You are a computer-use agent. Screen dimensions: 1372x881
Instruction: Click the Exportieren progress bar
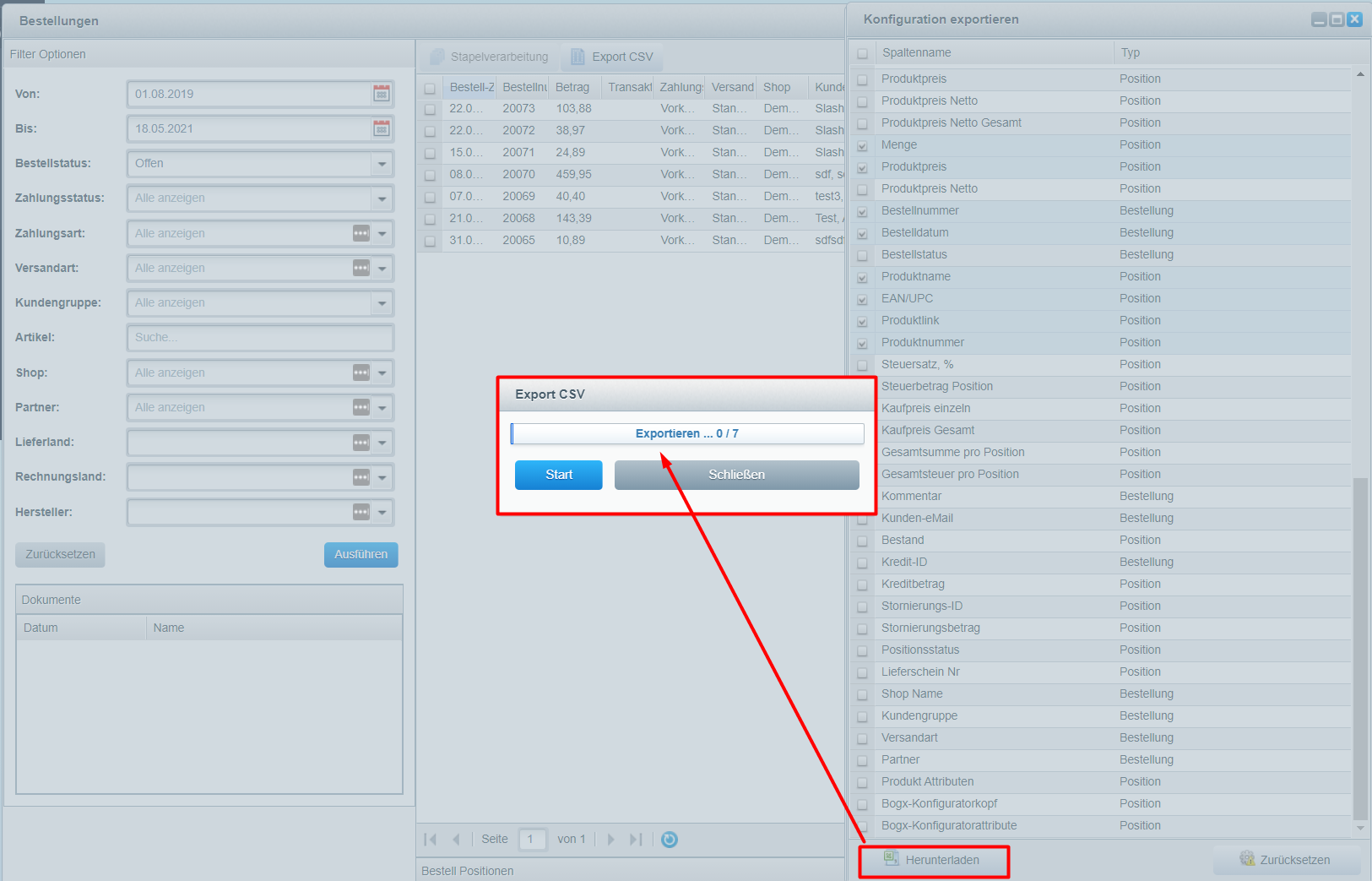coord(687,433)
